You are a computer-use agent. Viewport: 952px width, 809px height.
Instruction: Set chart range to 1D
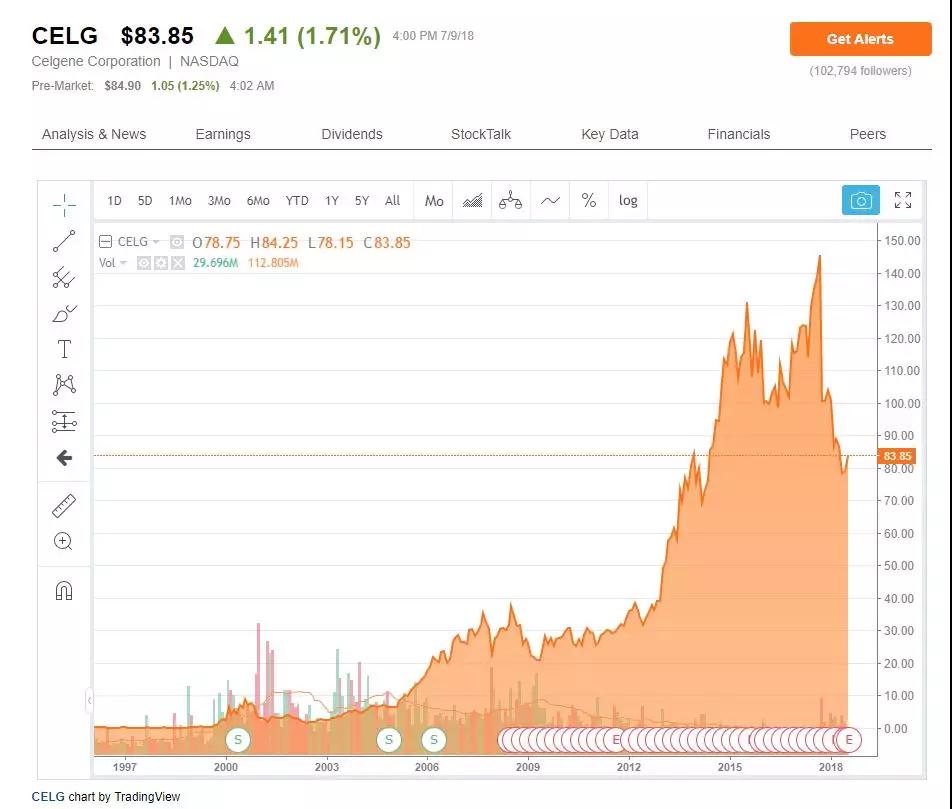click(114, 200)
